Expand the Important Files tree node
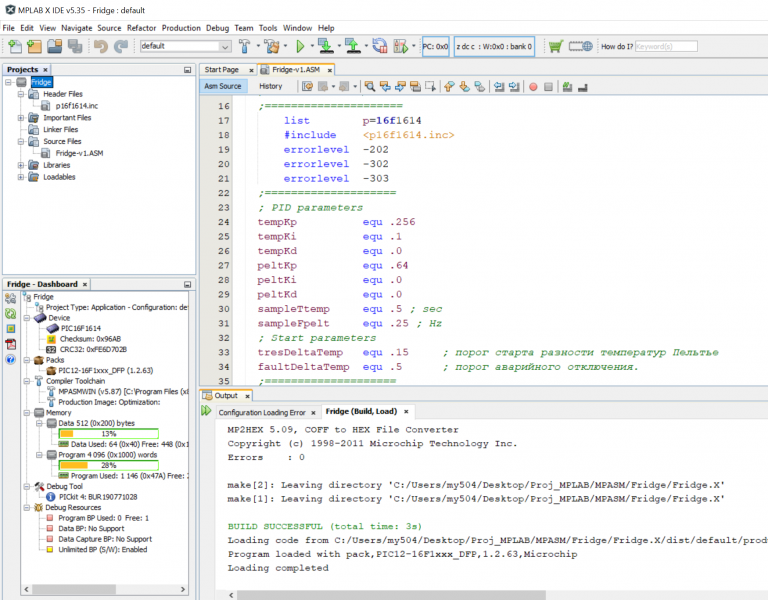 (21, 118)
